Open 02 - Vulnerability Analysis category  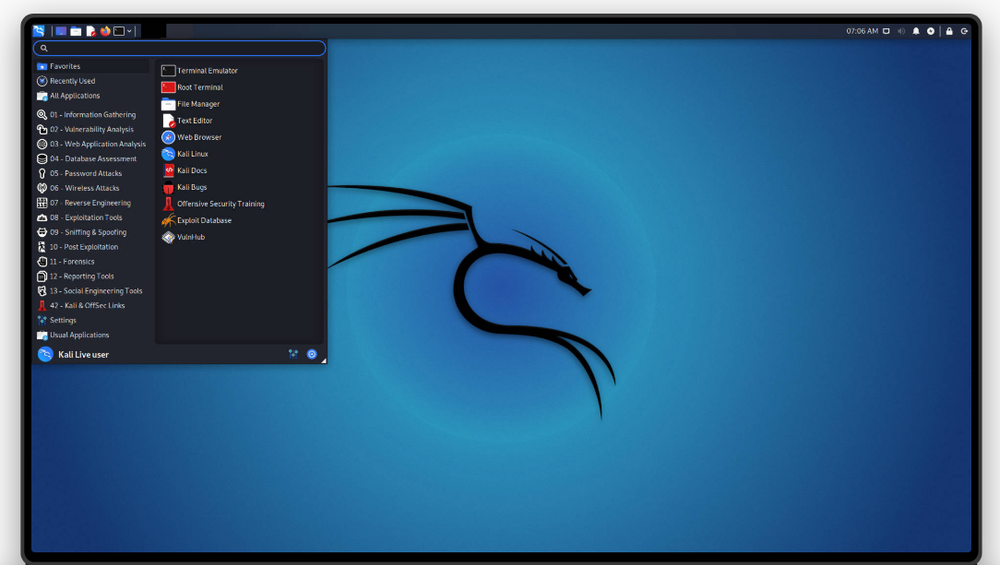92,129
